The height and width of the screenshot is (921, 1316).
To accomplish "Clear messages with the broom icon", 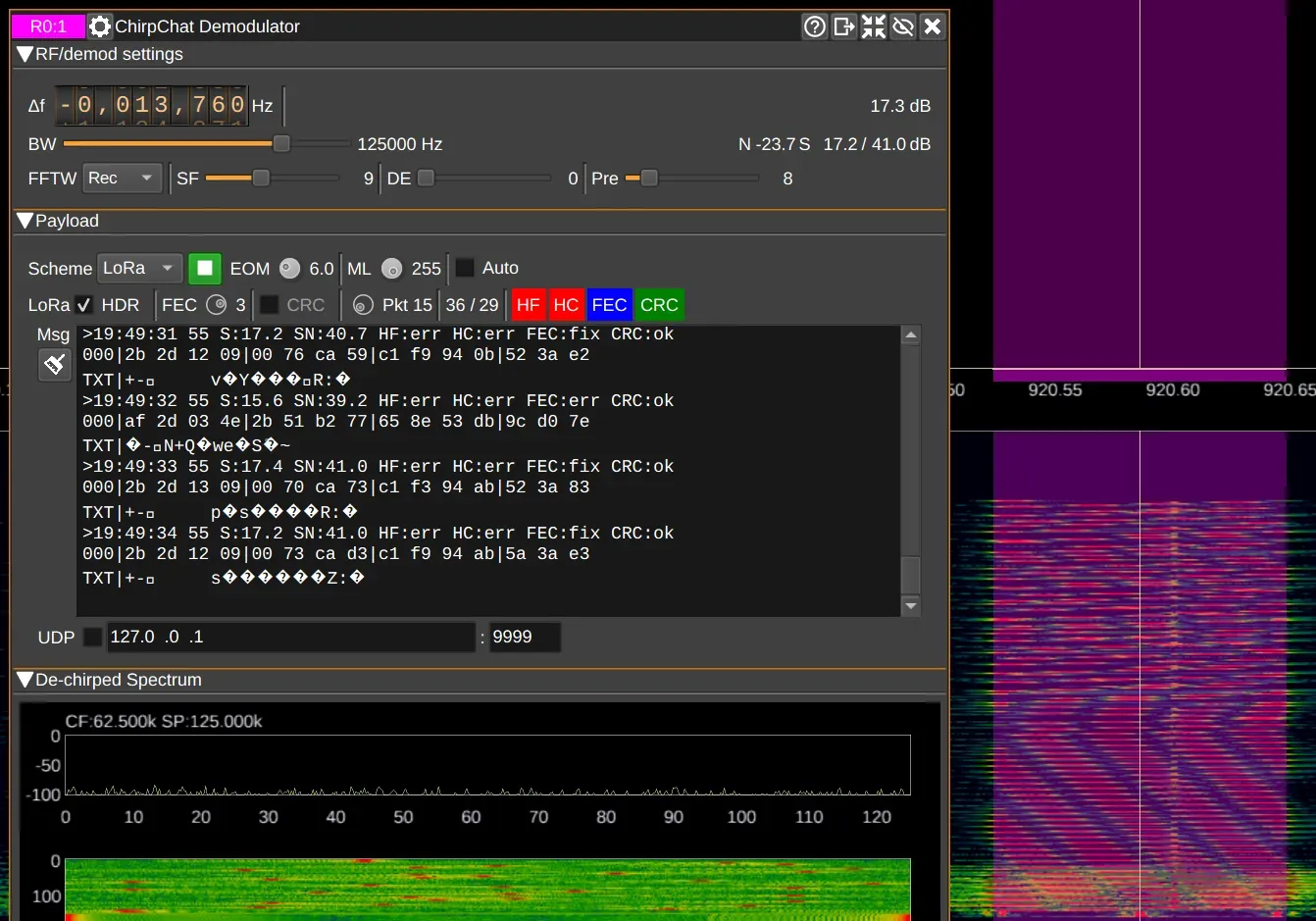I will [55, 365].
